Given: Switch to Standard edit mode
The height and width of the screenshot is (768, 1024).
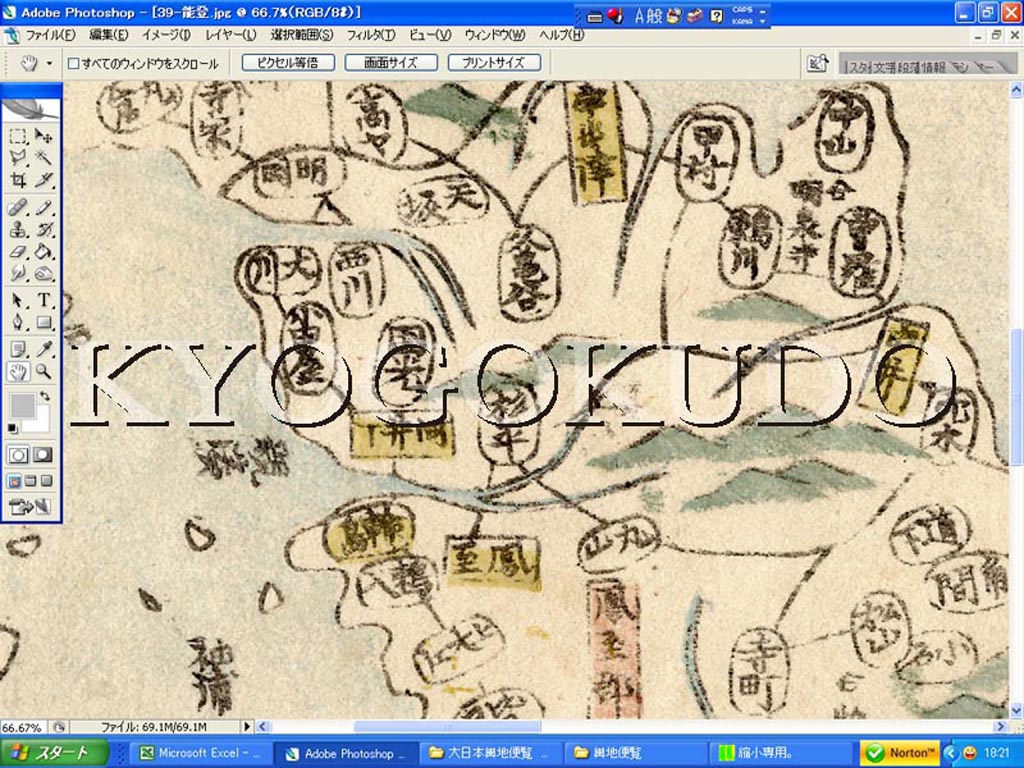Looking at the screenshot, I should pos(18,455).
